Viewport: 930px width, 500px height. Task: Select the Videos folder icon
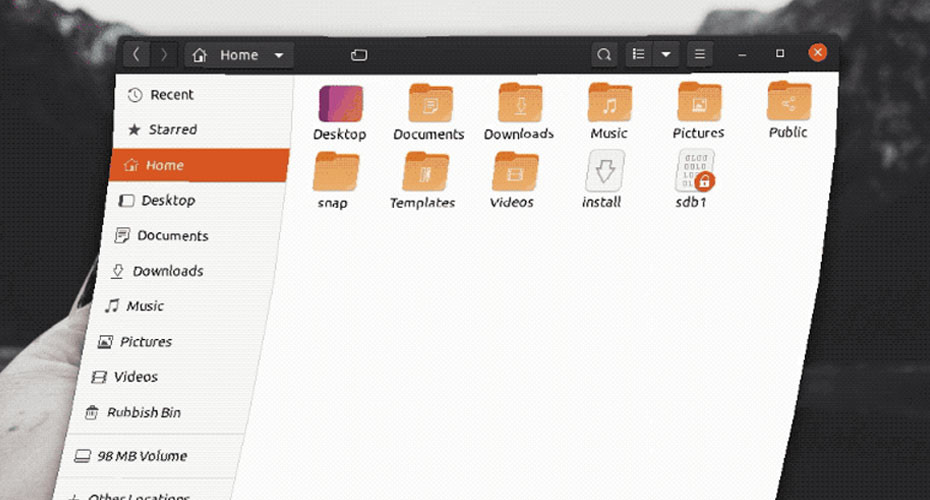point(515,171)
